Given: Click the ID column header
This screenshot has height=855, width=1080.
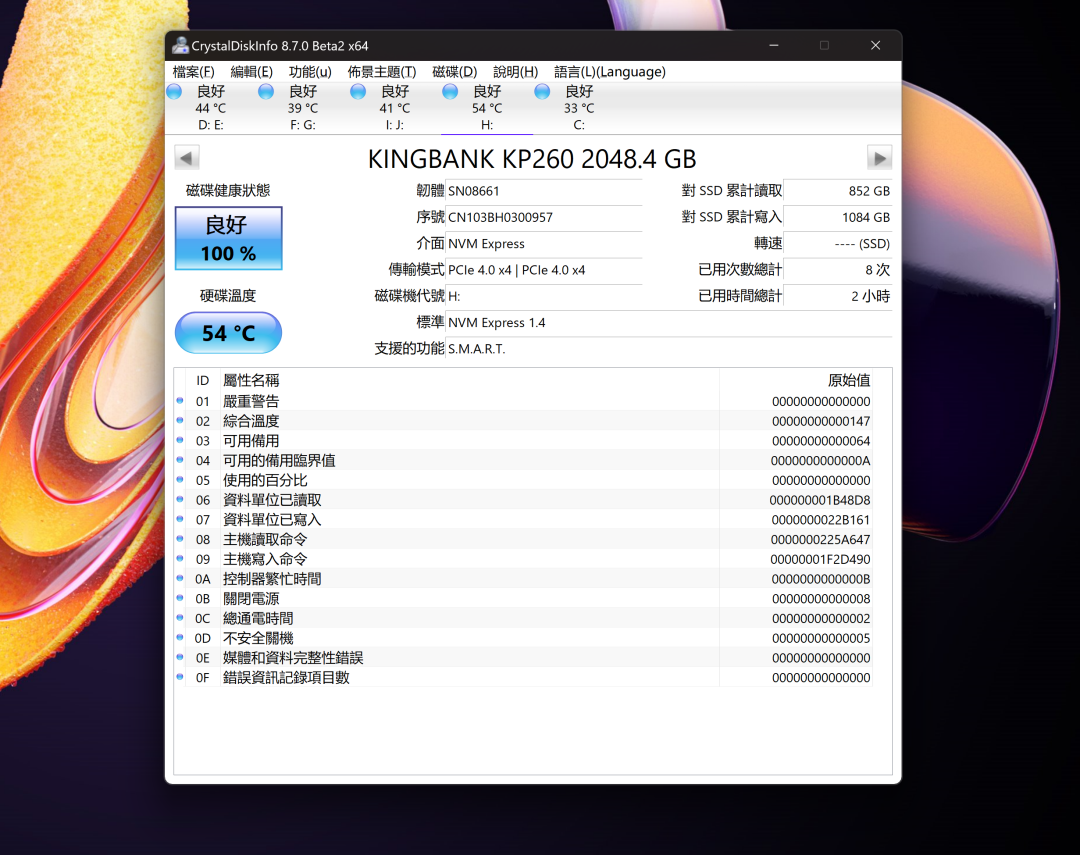Looking at the screenshot, I should tap(202, 380).
